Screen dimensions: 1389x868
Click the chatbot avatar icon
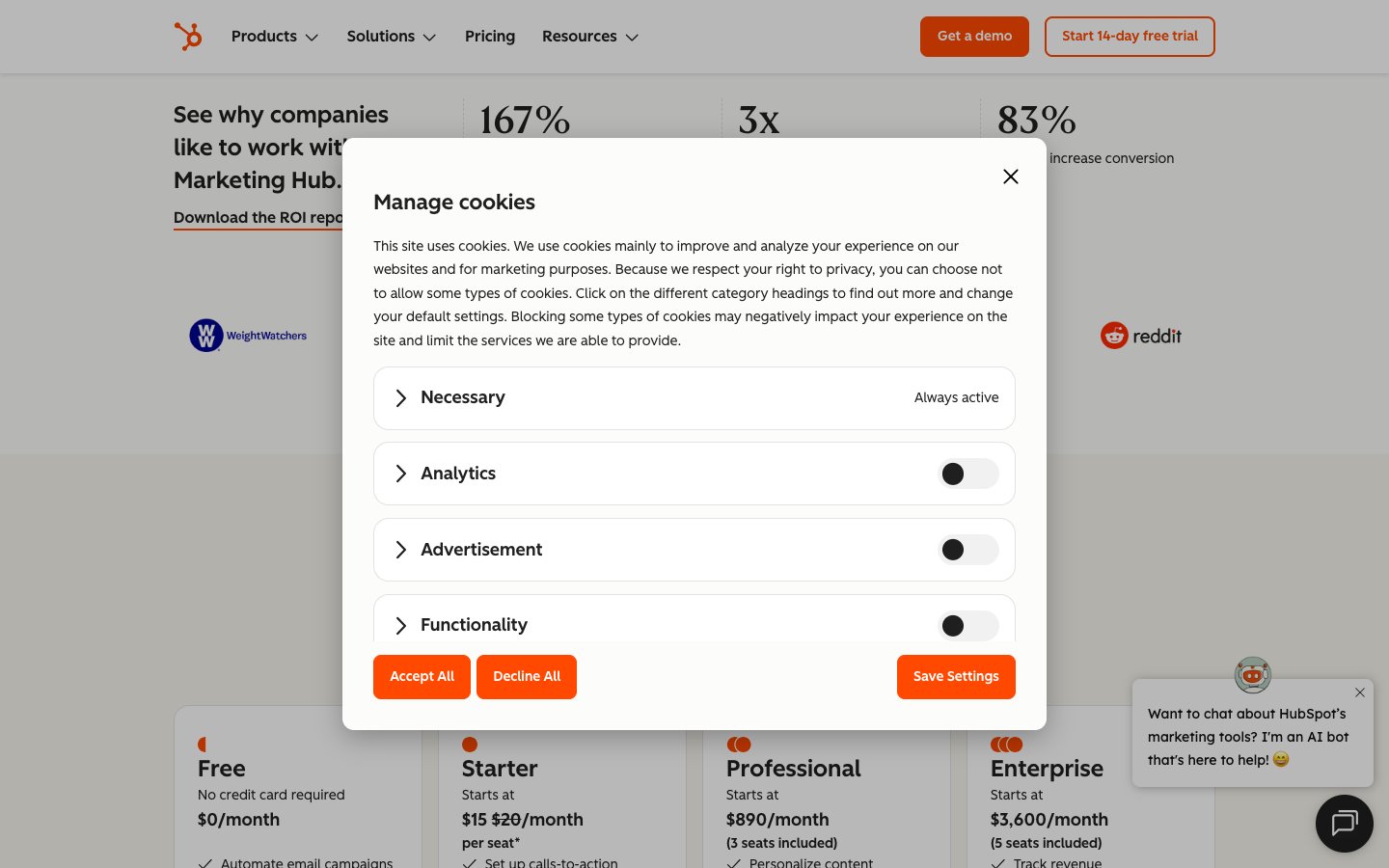tap(1252, 675)
